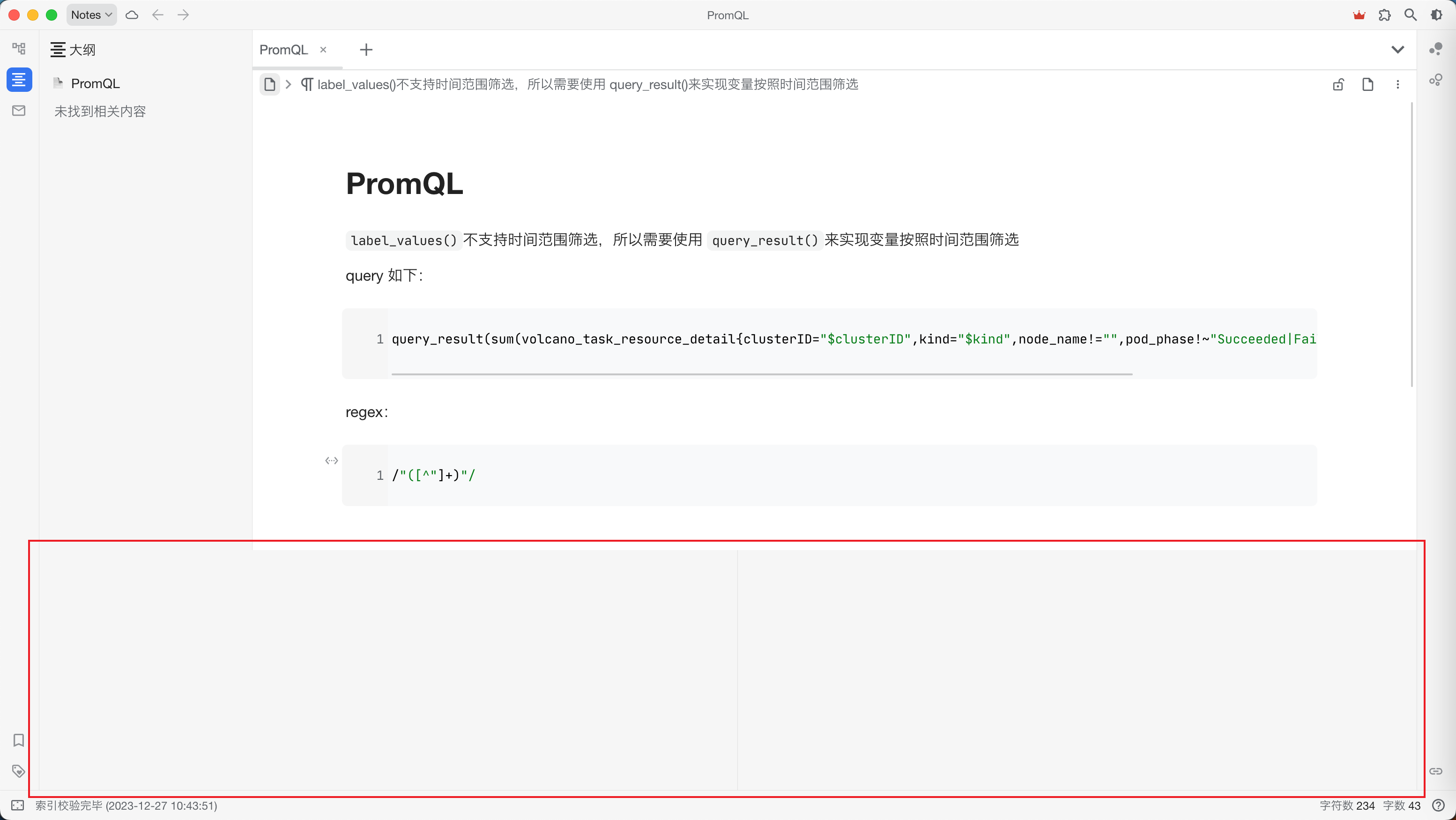
Task: Open the bookmarks panel icon
Action: [x=19, y=740]
